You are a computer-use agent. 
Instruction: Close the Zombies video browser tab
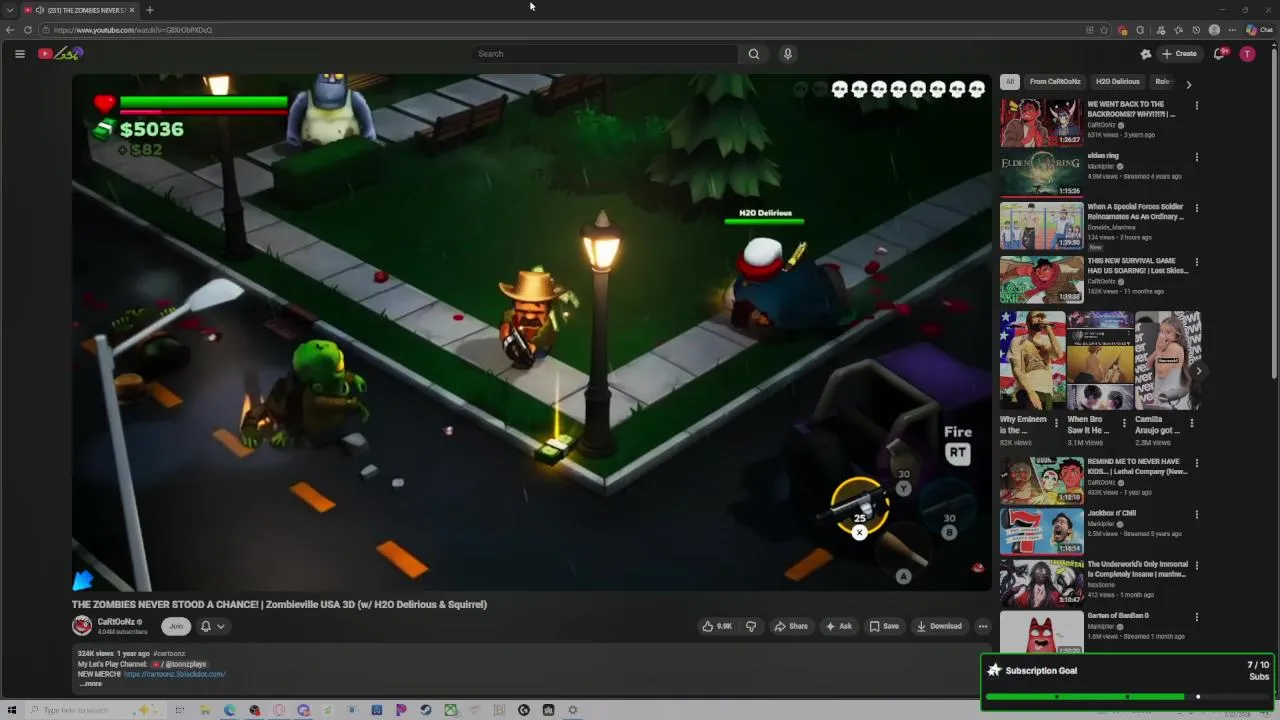131,10
